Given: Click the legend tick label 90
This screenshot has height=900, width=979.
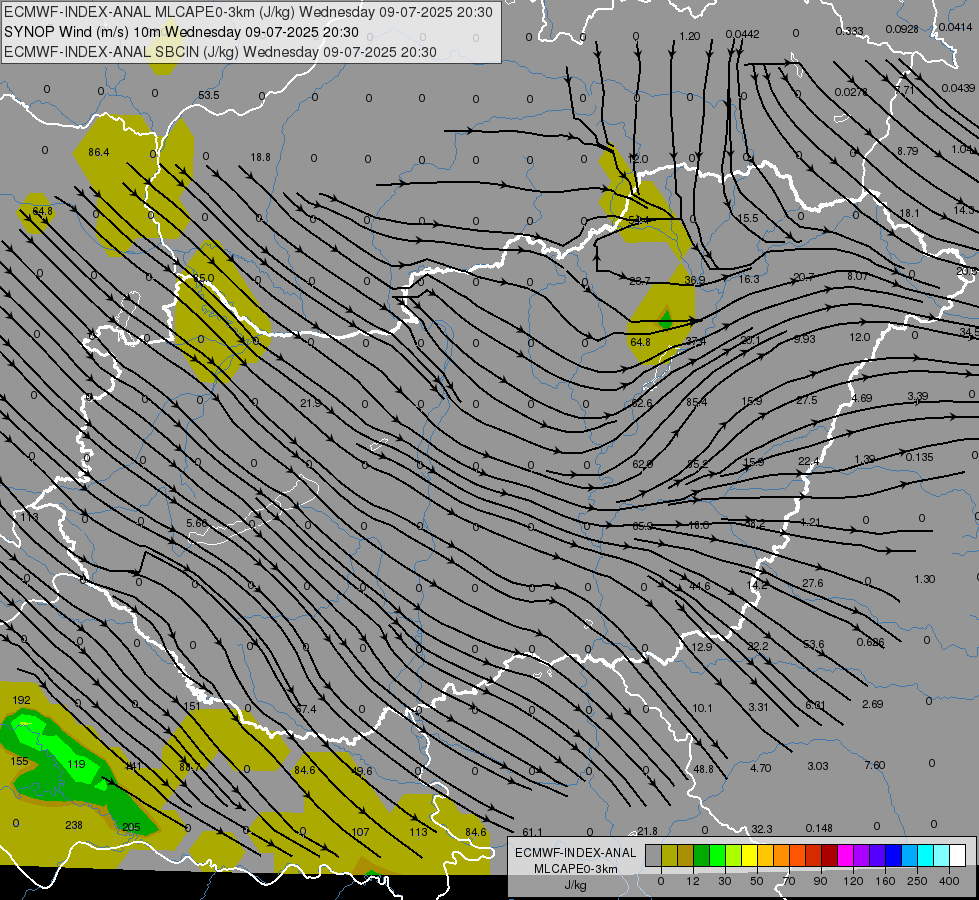Looking at the screenshot, I should click(x=820, y=881).
